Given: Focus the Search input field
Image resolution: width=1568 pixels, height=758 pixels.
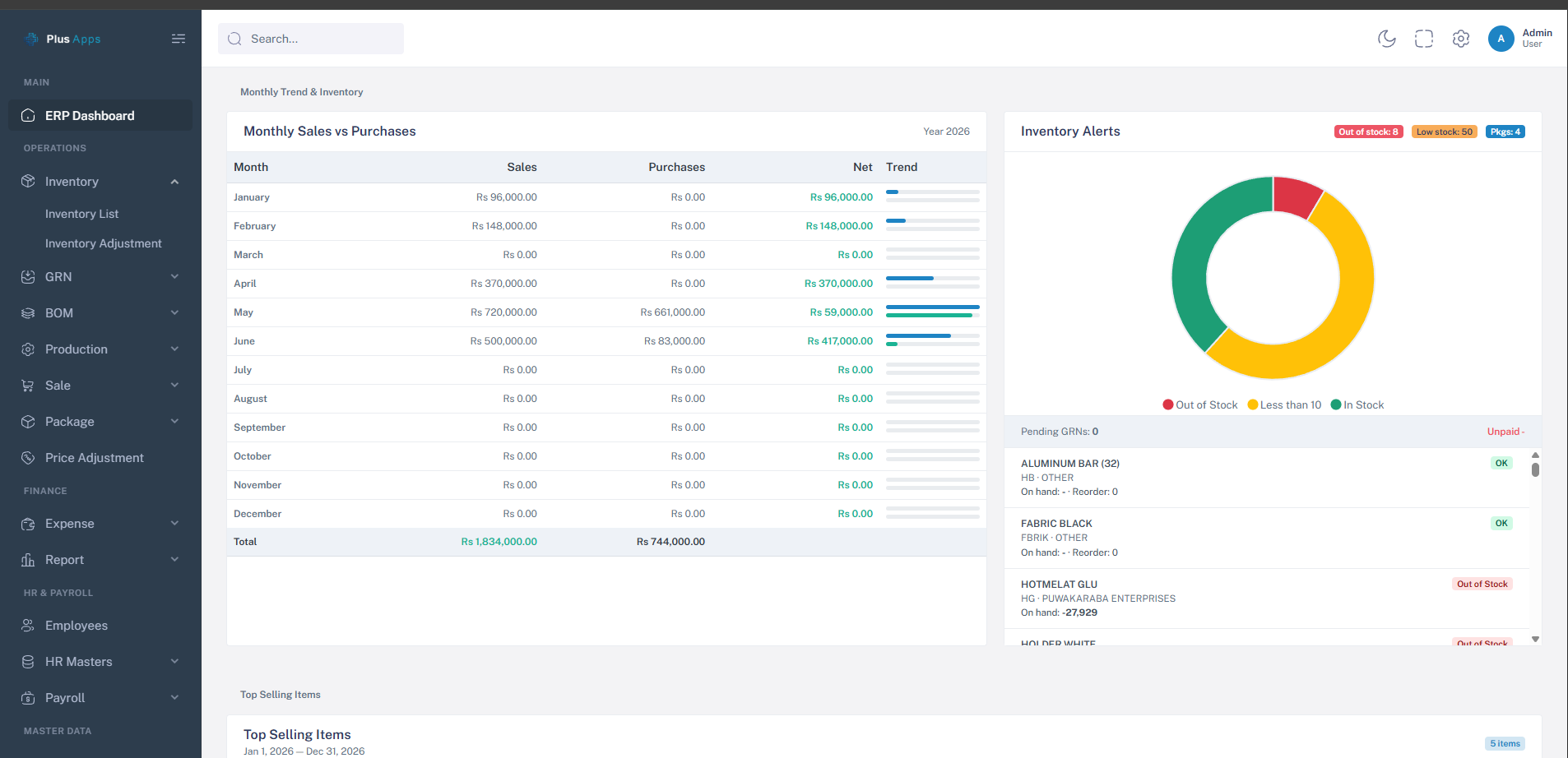Looking at the screenshot, I should pyautogui.click(x=311, y=39).
